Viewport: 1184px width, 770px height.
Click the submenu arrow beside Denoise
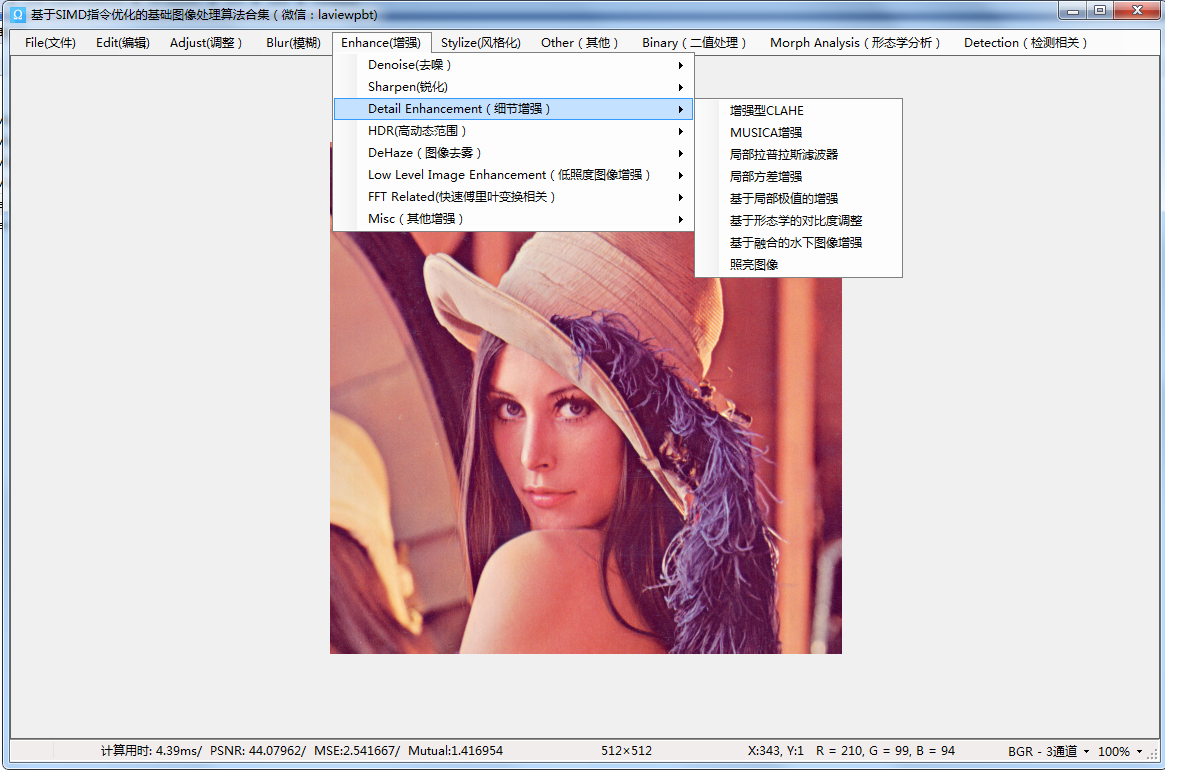pyautogui.click(x=680, y=66)
